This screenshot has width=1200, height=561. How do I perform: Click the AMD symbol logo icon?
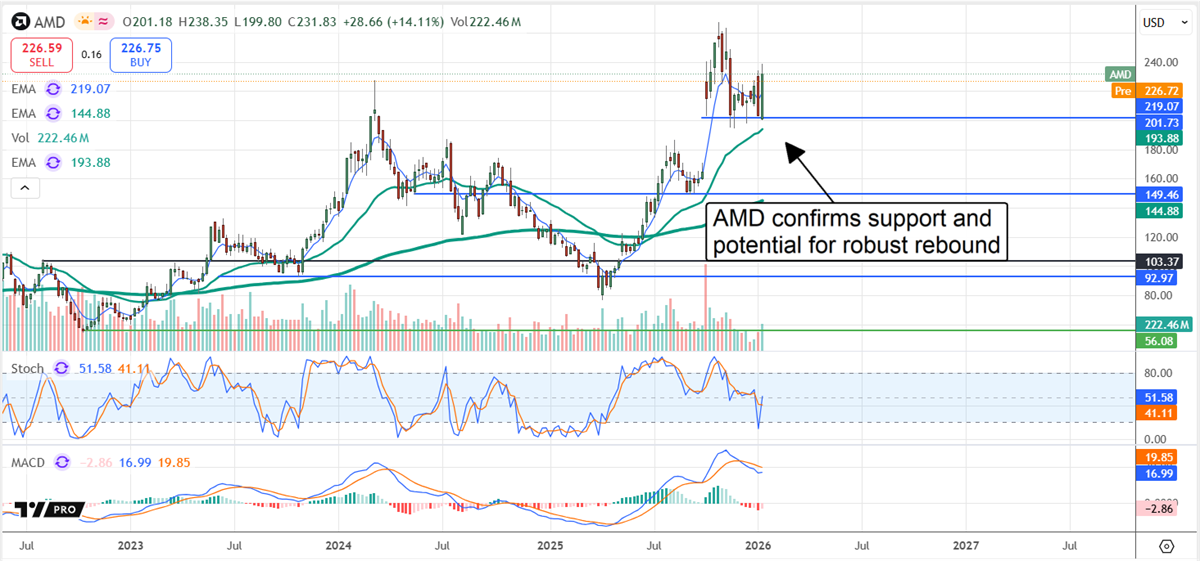tap(21, 20)
